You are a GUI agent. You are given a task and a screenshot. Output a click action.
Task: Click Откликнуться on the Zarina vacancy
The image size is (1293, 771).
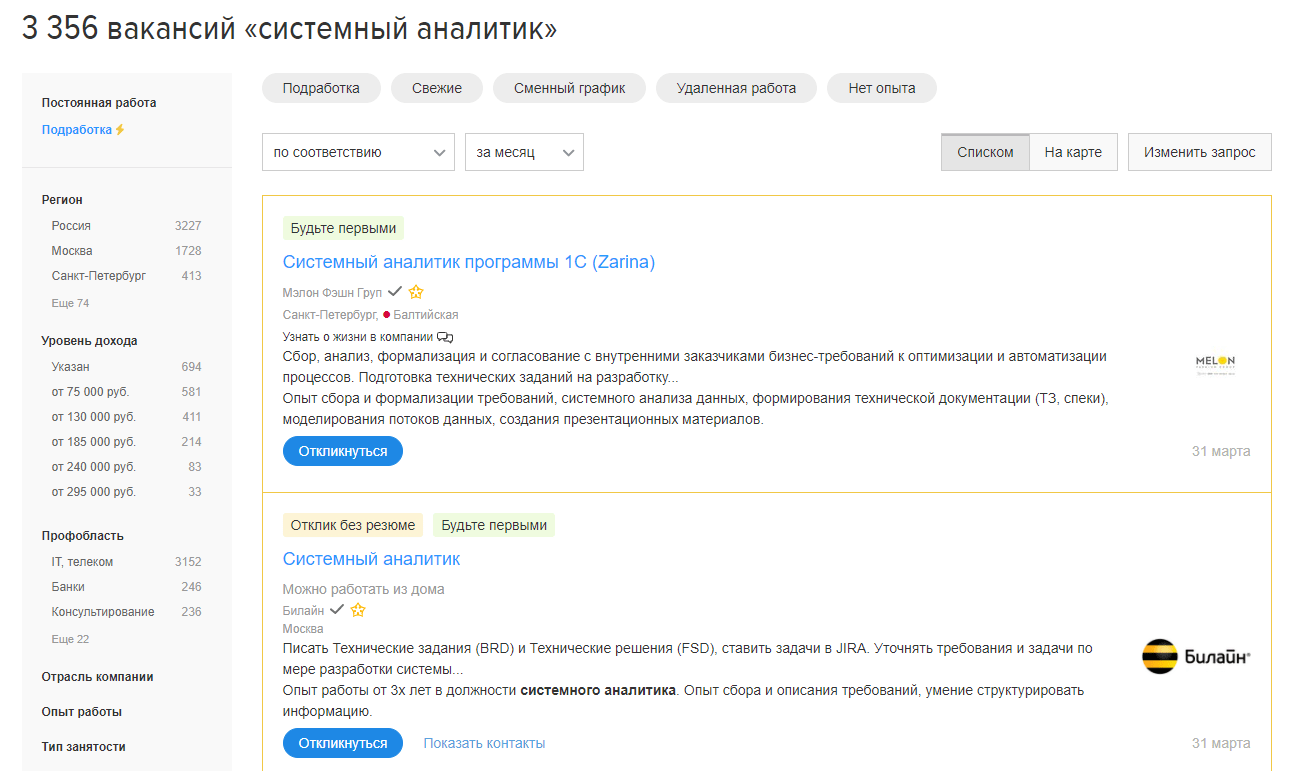(x=342, y=451)
